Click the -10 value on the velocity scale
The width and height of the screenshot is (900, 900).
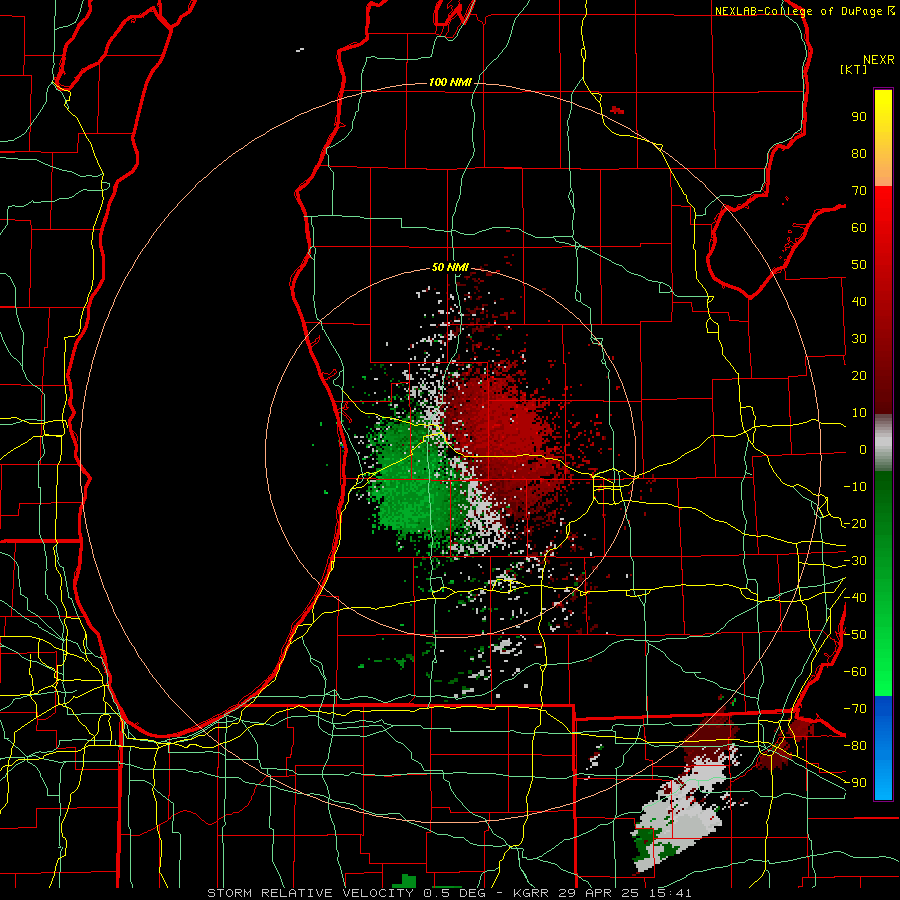click(x=855, y=487)
